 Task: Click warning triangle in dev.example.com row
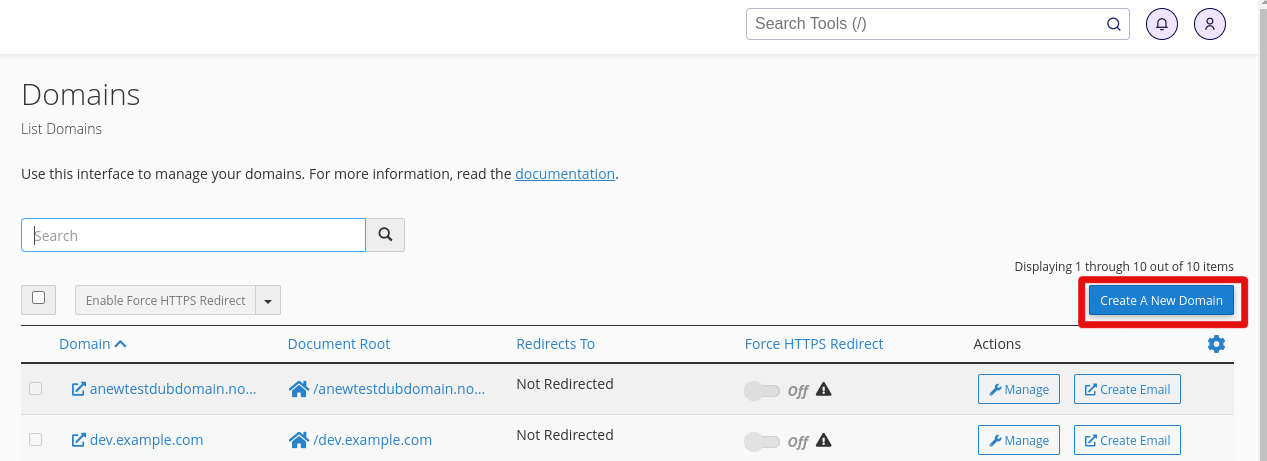point(823,440)
